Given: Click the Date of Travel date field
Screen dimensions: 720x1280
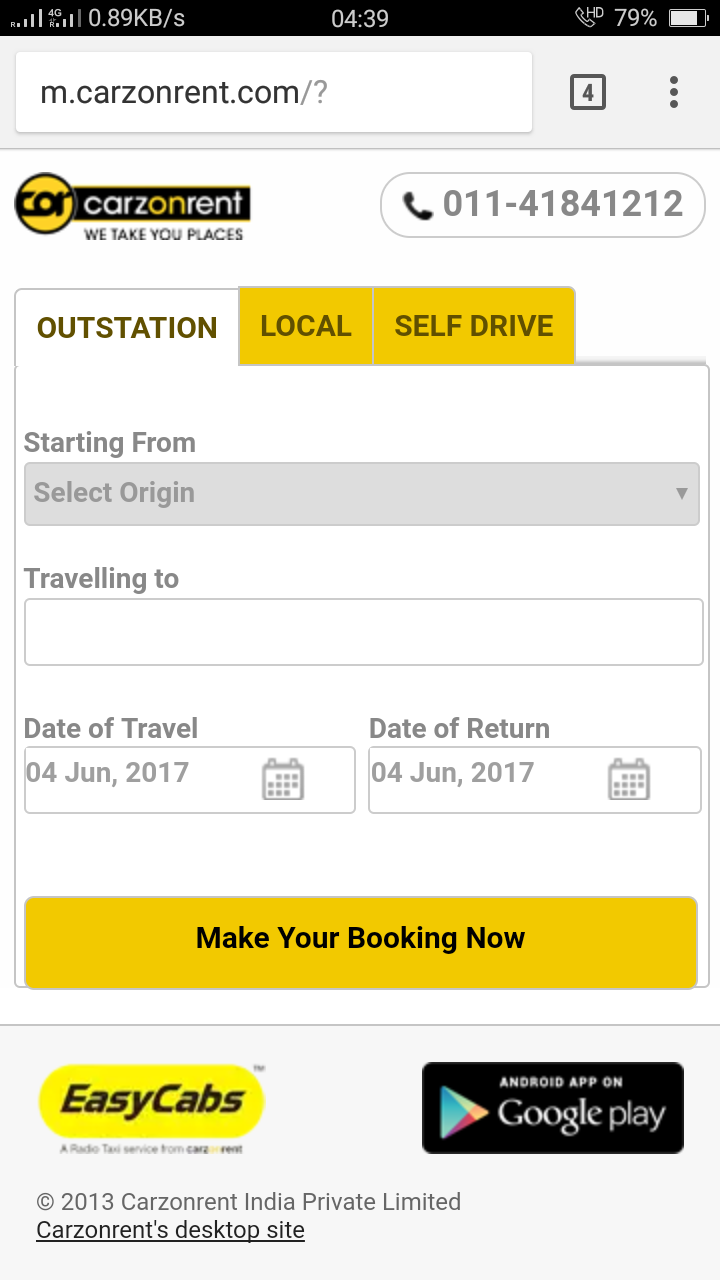Looking at the screenshot, I should point(140,779).
